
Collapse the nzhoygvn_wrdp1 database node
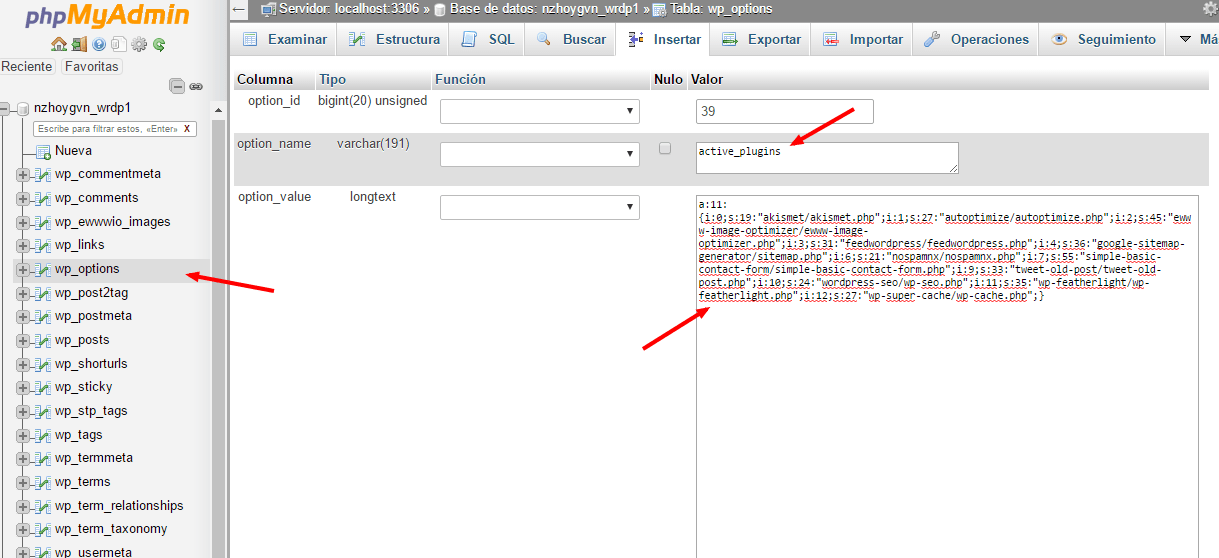tap(6, 108)
